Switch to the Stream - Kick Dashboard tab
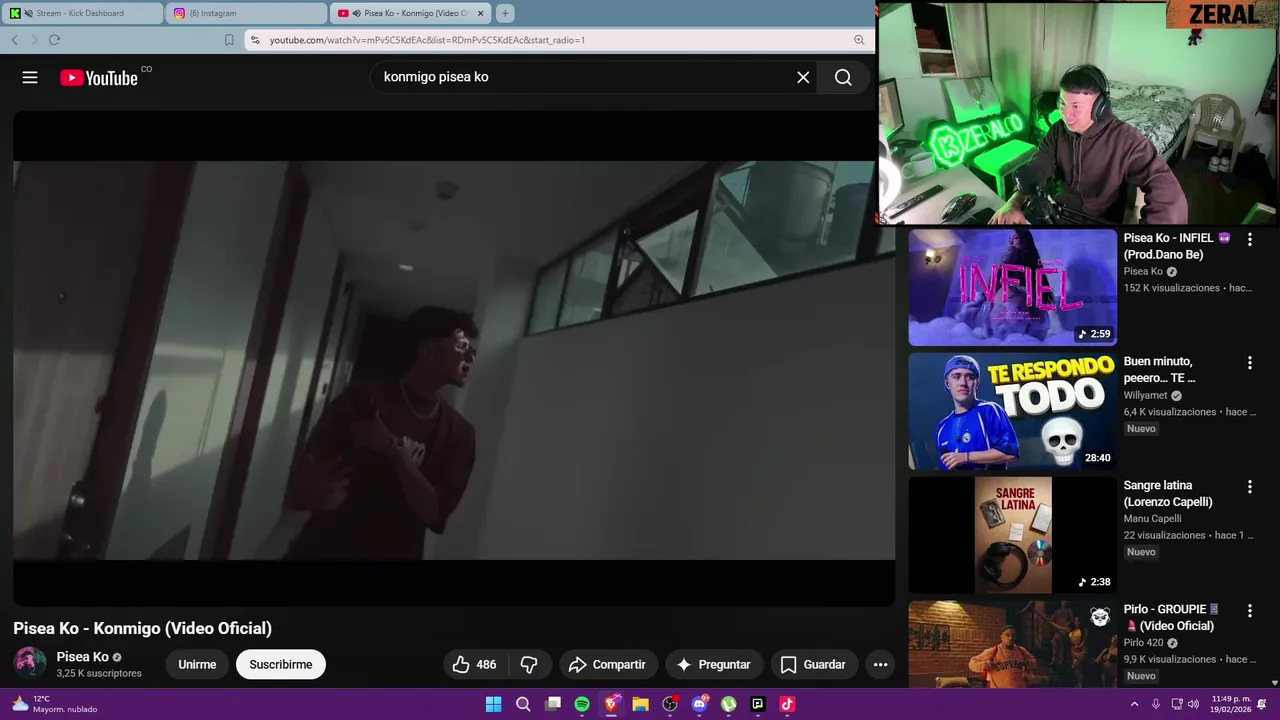This screenshot has width=1280, height=720. 82,13
